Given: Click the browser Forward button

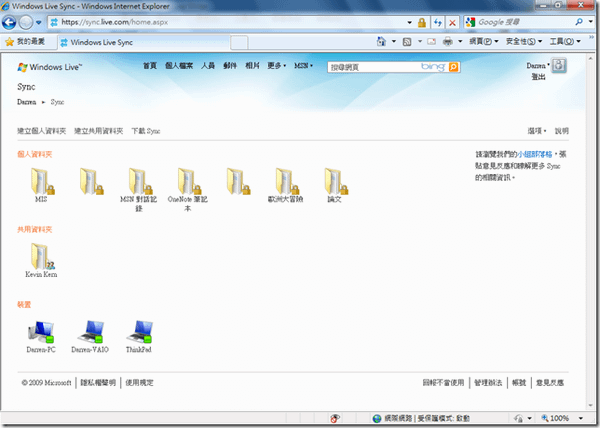Looking at the screenshot, I should [26, 23].
